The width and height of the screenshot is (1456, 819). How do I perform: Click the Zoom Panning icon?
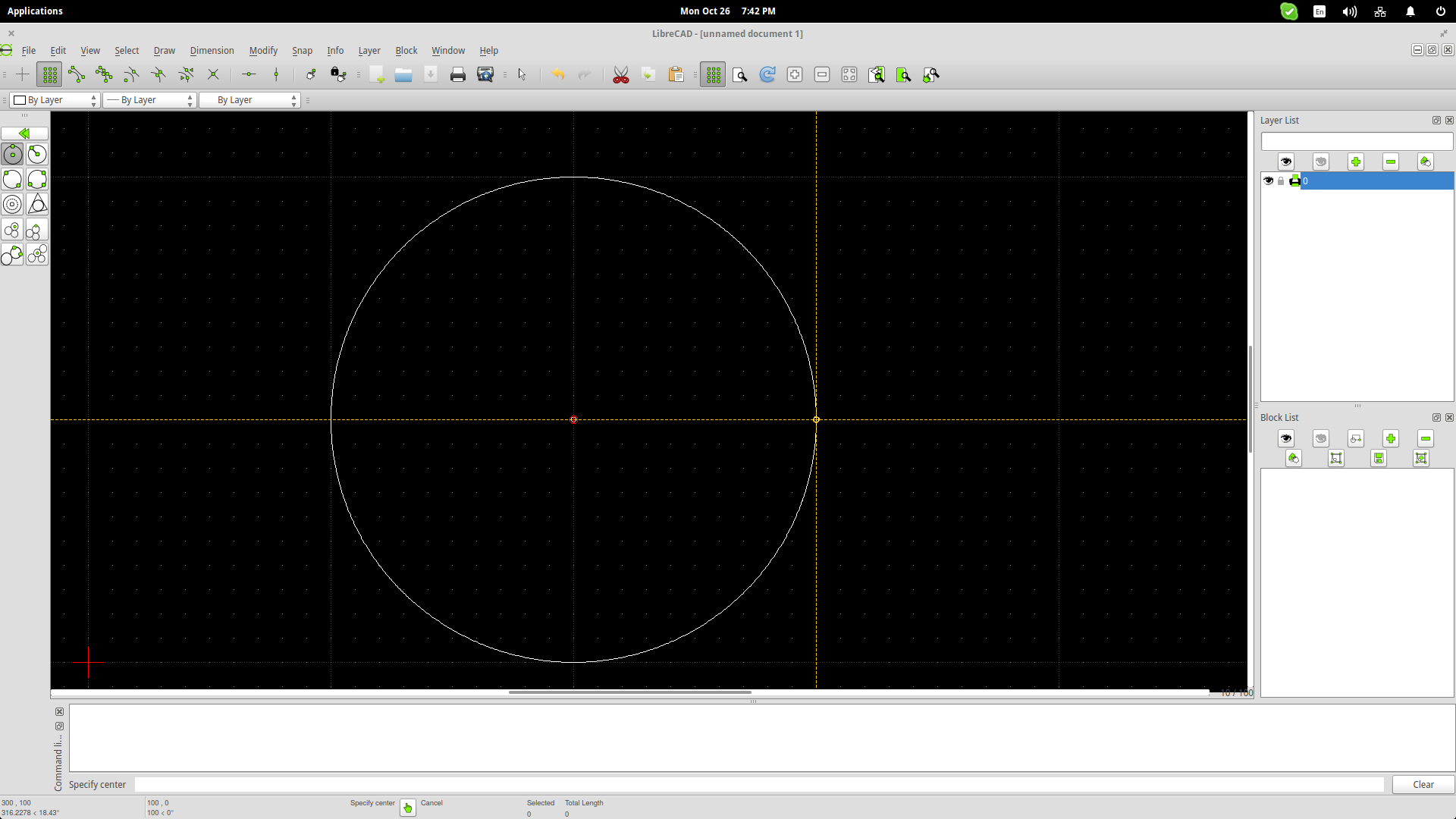click(931, 74)
